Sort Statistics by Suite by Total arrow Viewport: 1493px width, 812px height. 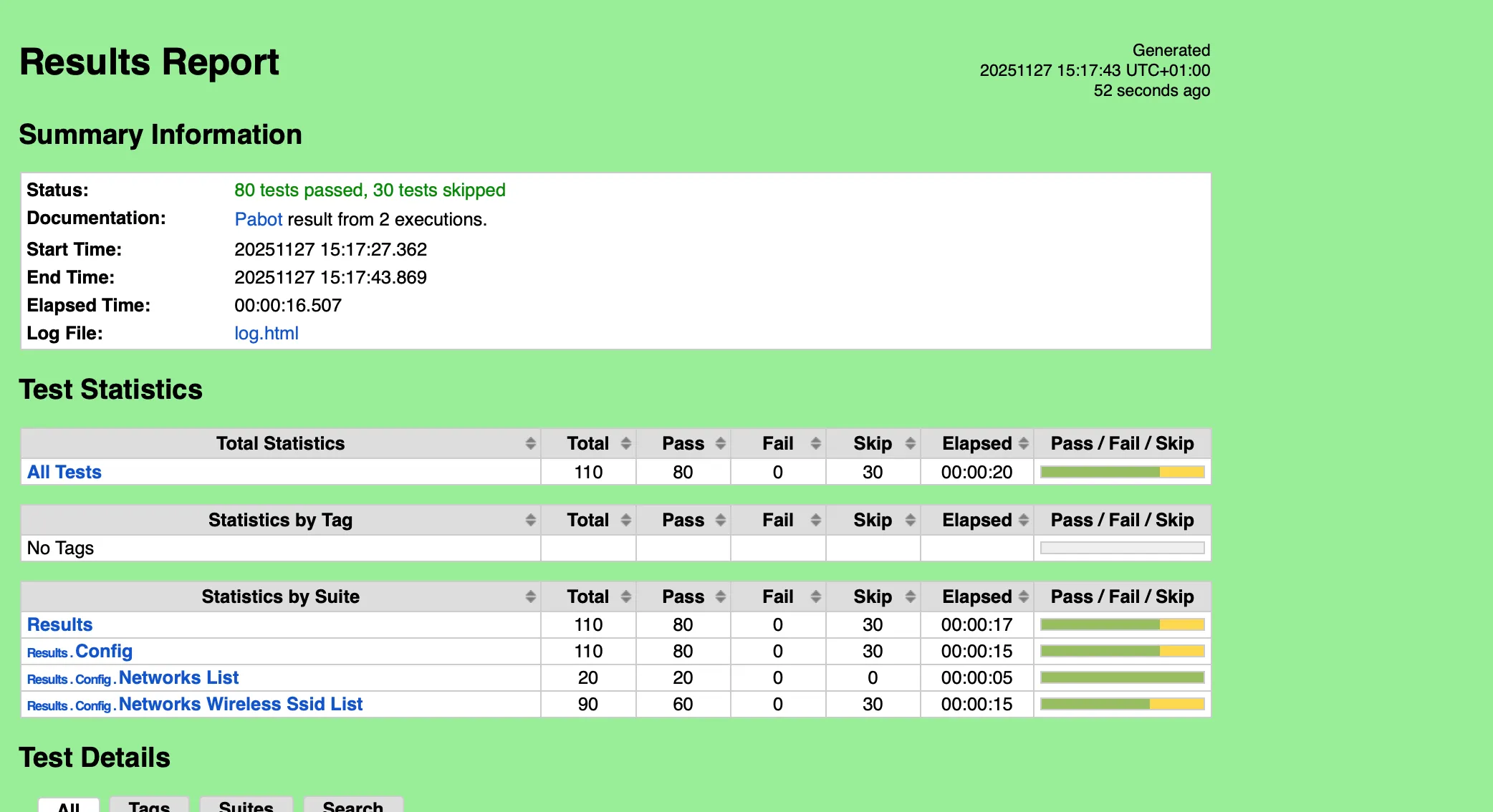coord(625,596)
